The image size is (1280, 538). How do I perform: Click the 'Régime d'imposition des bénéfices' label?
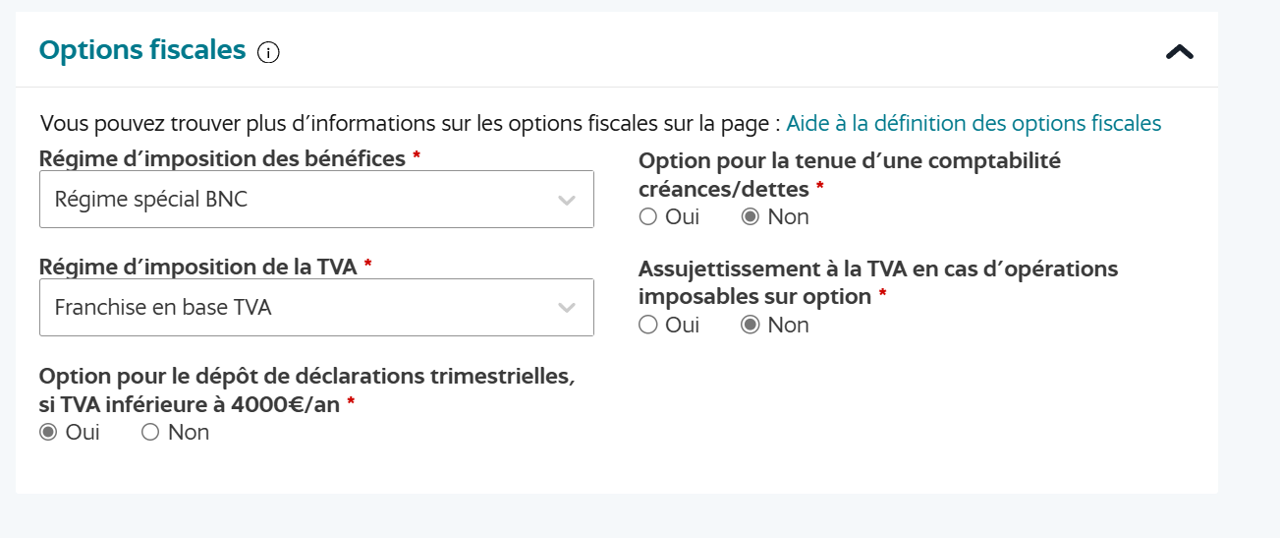point(222,158)
